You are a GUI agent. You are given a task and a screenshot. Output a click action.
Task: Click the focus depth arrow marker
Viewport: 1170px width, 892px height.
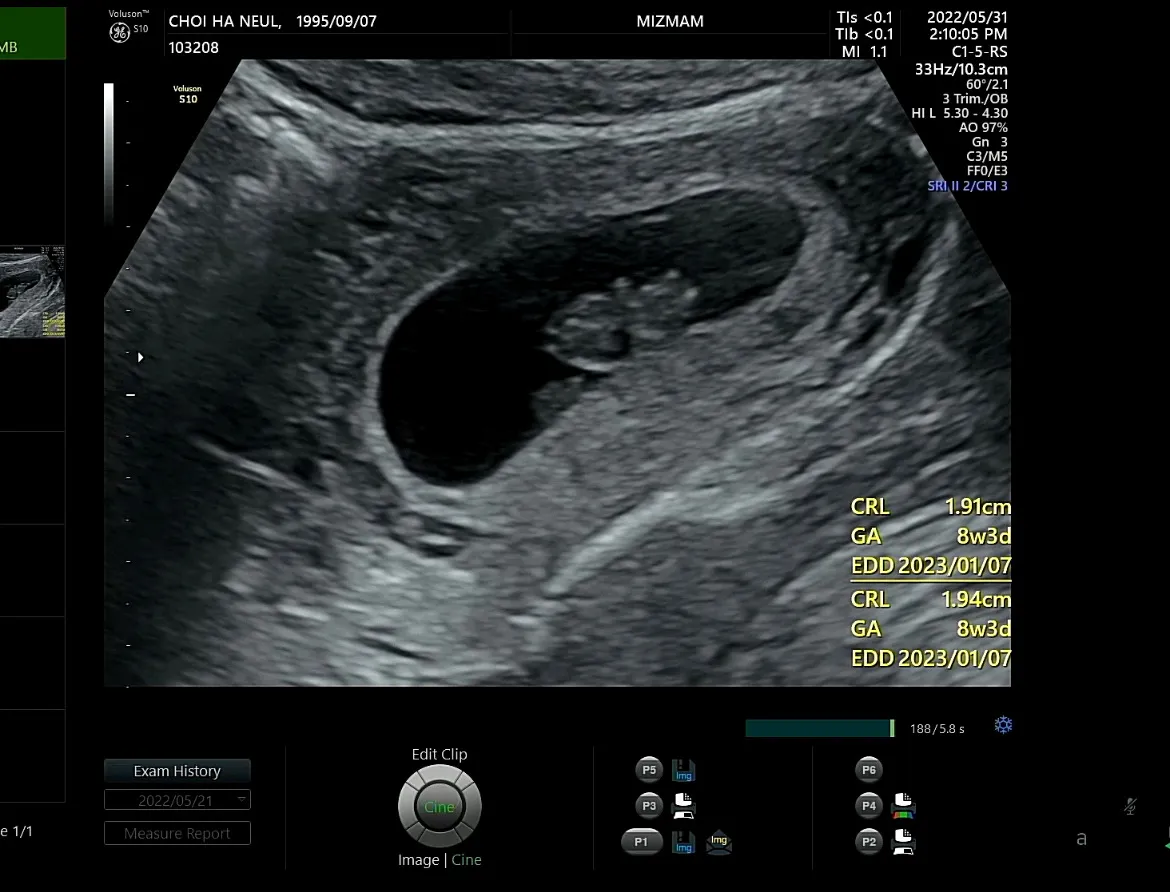coord(140,358)
